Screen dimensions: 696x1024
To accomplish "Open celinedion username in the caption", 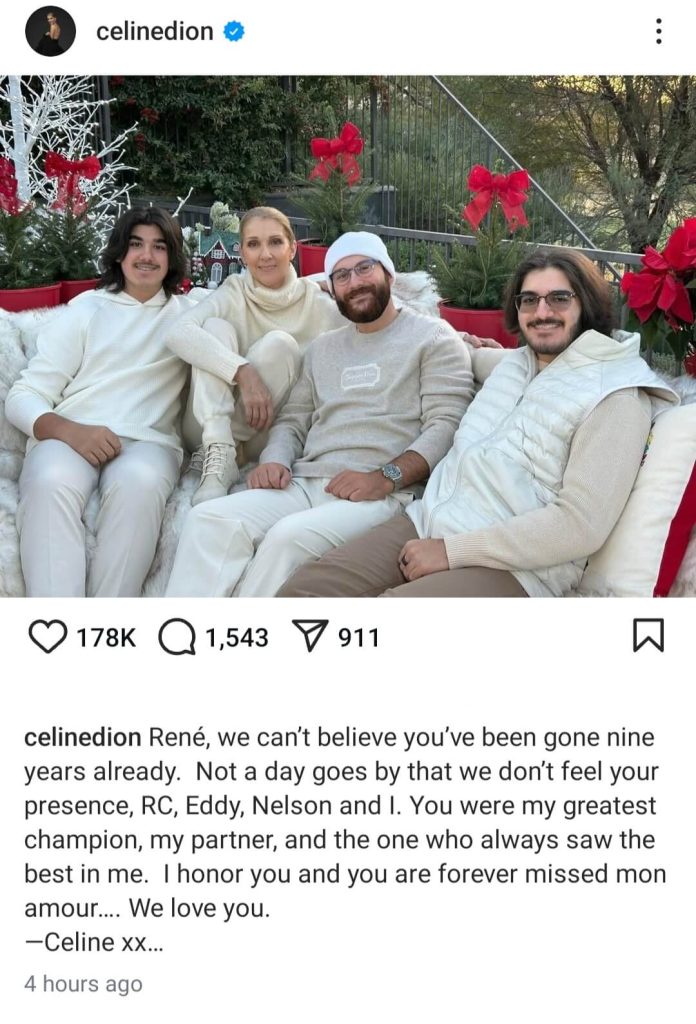I will tap(83, 737).
